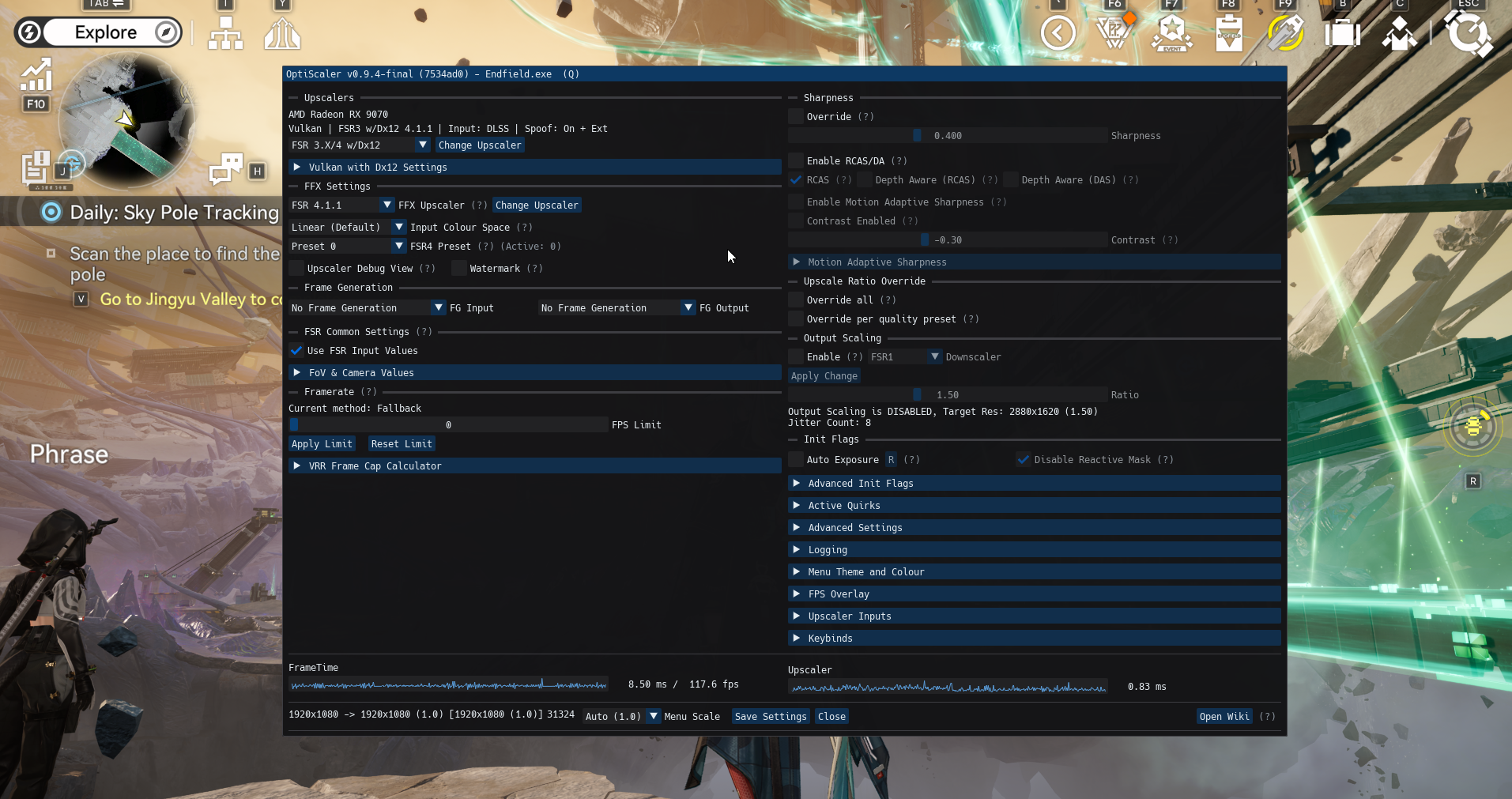The image size is (1512, 799).
Task: Expand FoV & Camera Values section
Action: coord(535,372)
